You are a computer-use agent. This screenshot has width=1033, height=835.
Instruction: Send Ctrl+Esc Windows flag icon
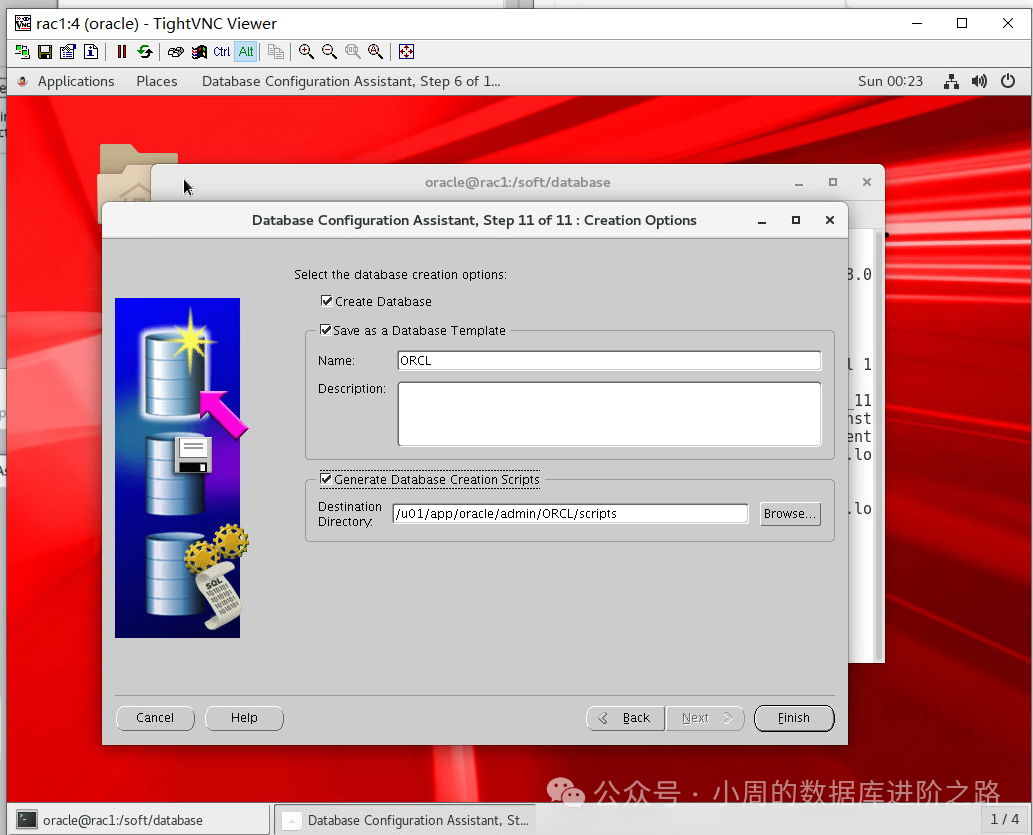[x=199, y=51]
